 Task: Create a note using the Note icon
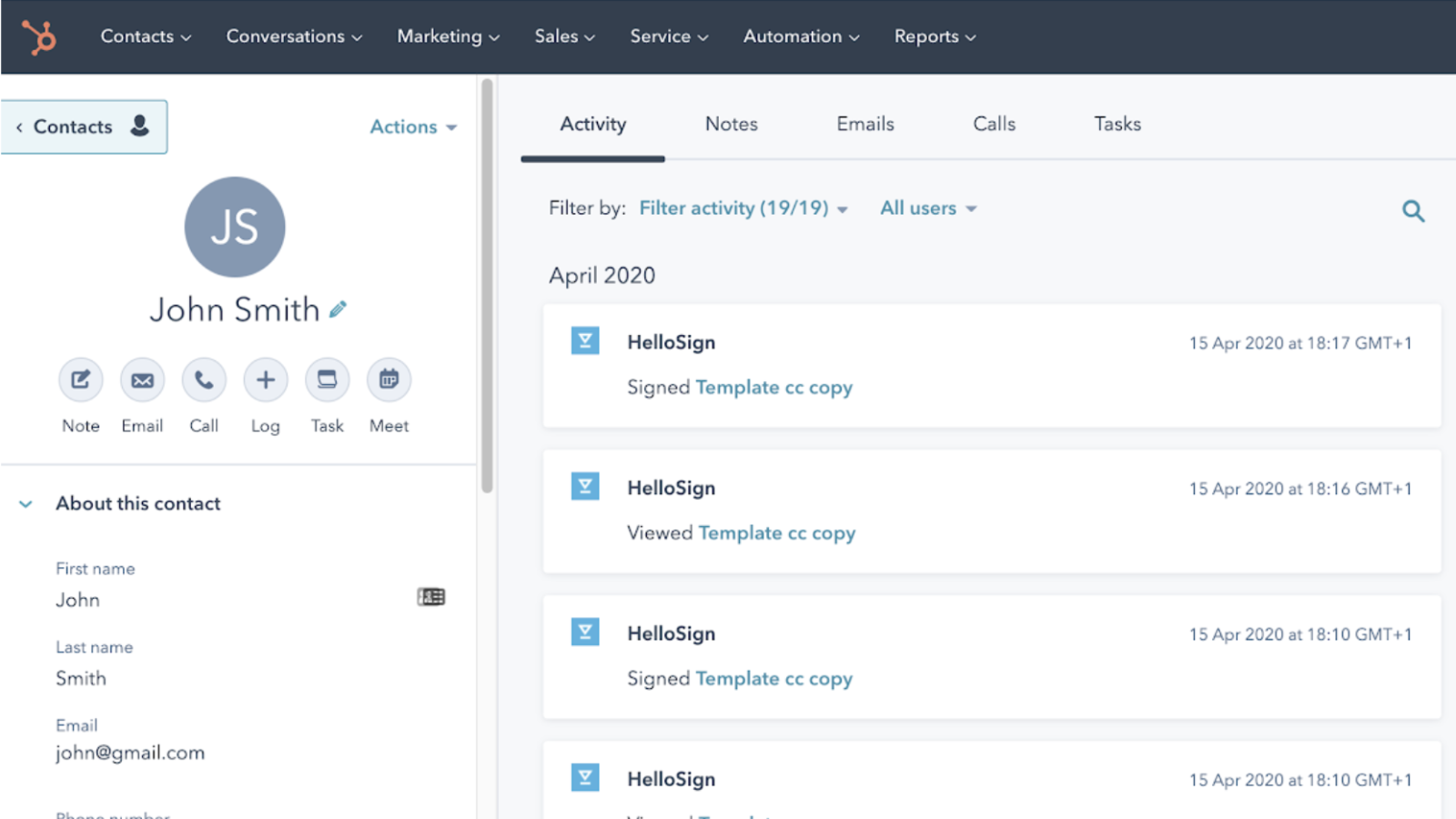pyautogui.click(x=80, y=380)
